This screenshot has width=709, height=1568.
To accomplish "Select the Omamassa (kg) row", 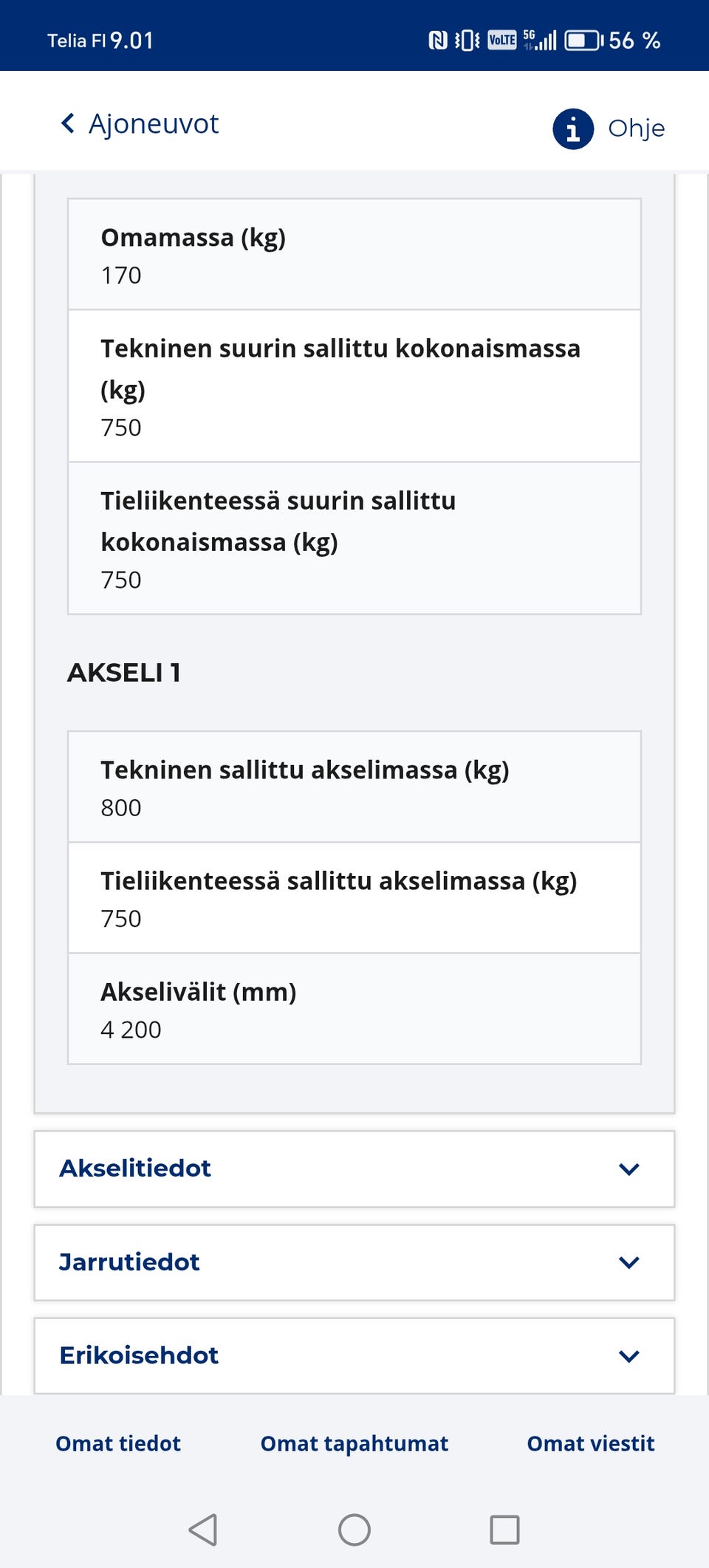I will coord(354,253).
